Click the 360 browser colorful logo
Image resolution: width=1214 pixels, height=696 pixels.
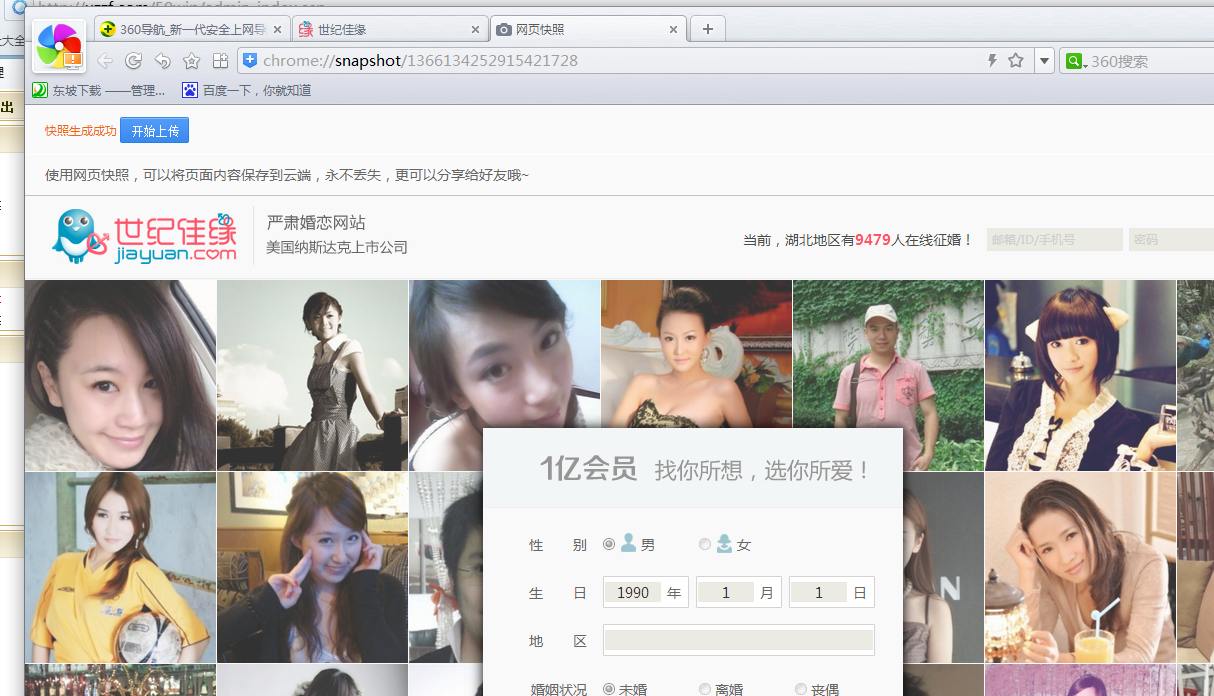(59, 46)
